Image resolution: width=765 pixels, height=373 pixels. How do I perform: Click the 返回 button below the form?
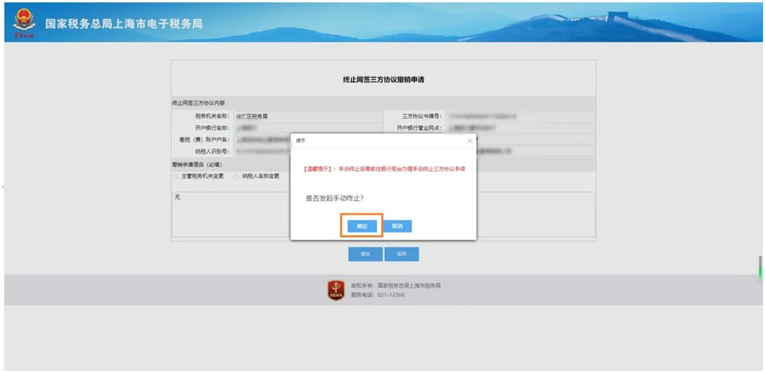tap(402, 254)
